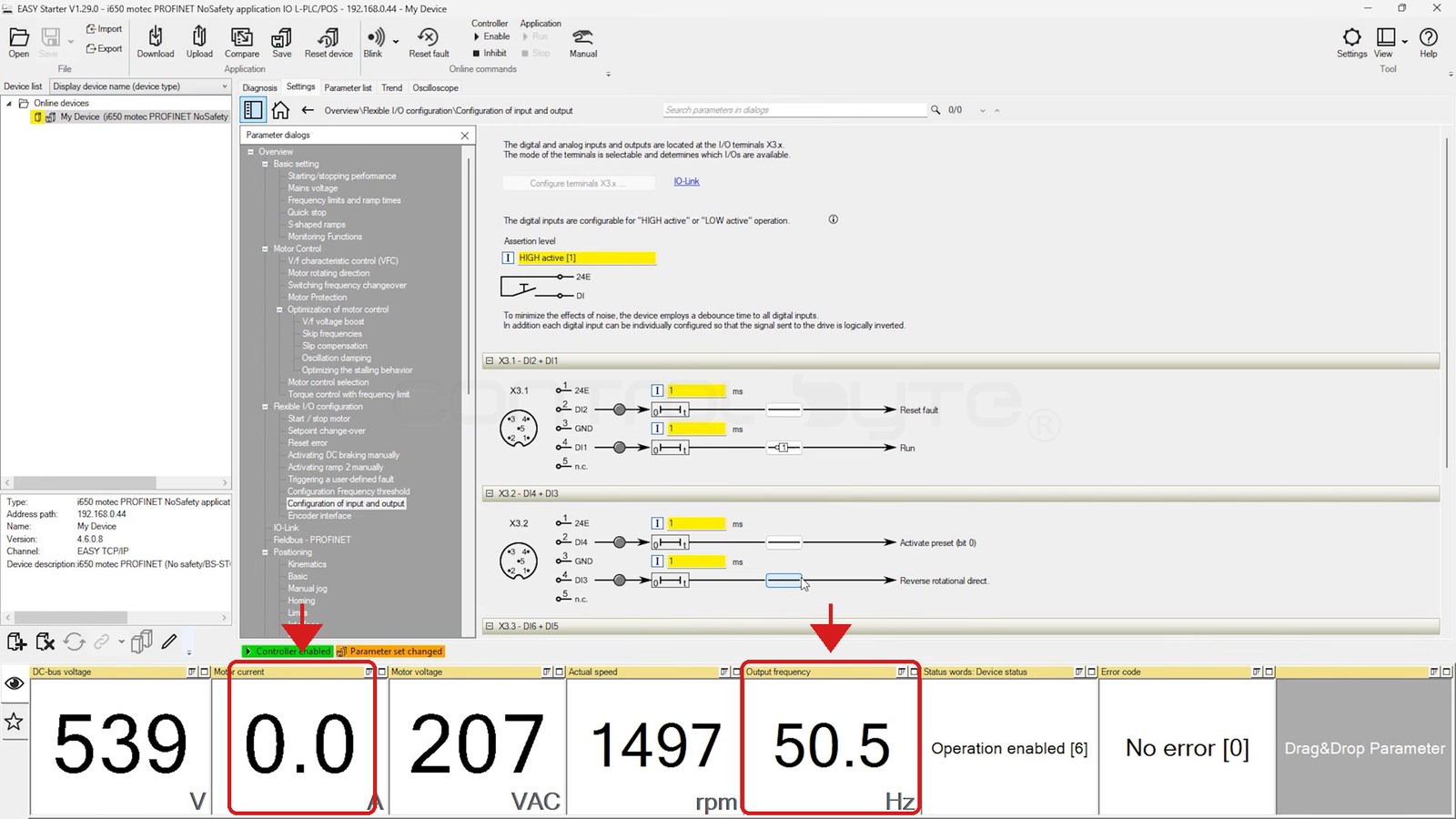This screenshot has height=819, width=1456.
Task: Click the Inhibit controller command
Action: pyautogui.click(x=490, y=53)
